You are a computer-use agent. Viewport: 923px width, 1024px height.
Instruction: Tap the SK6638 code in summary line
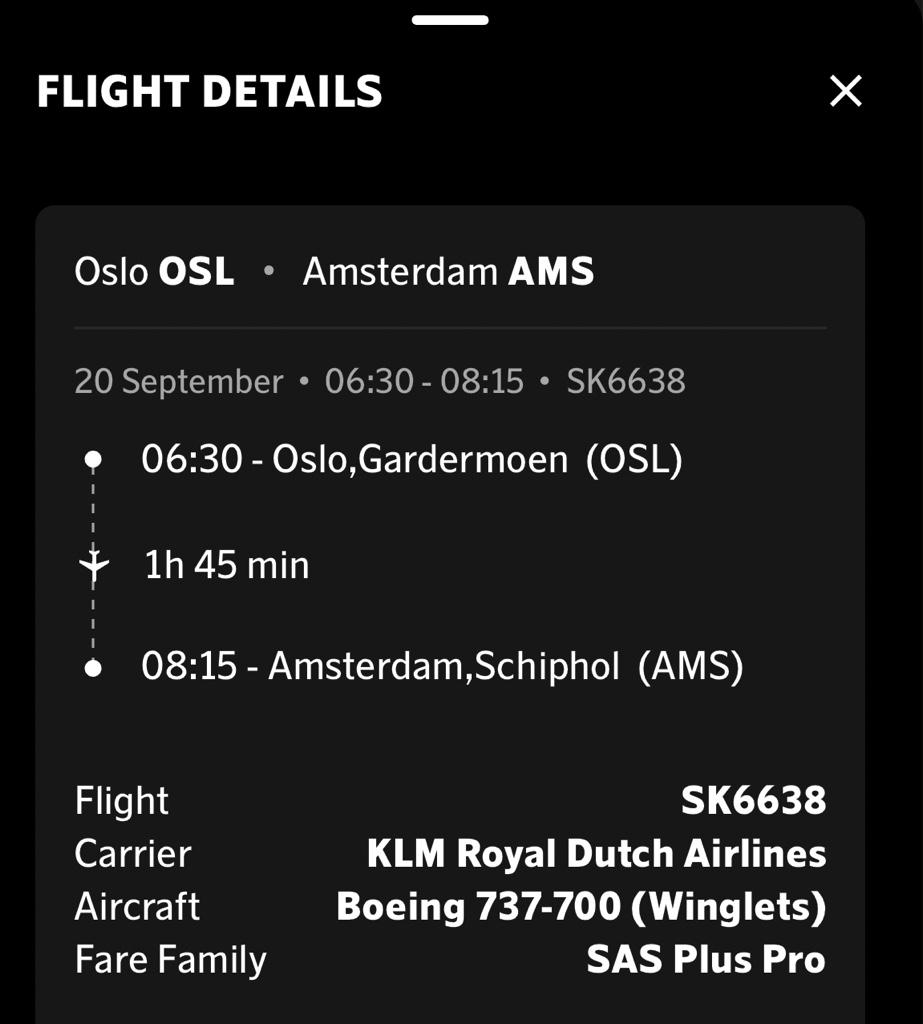click(626, 381)
